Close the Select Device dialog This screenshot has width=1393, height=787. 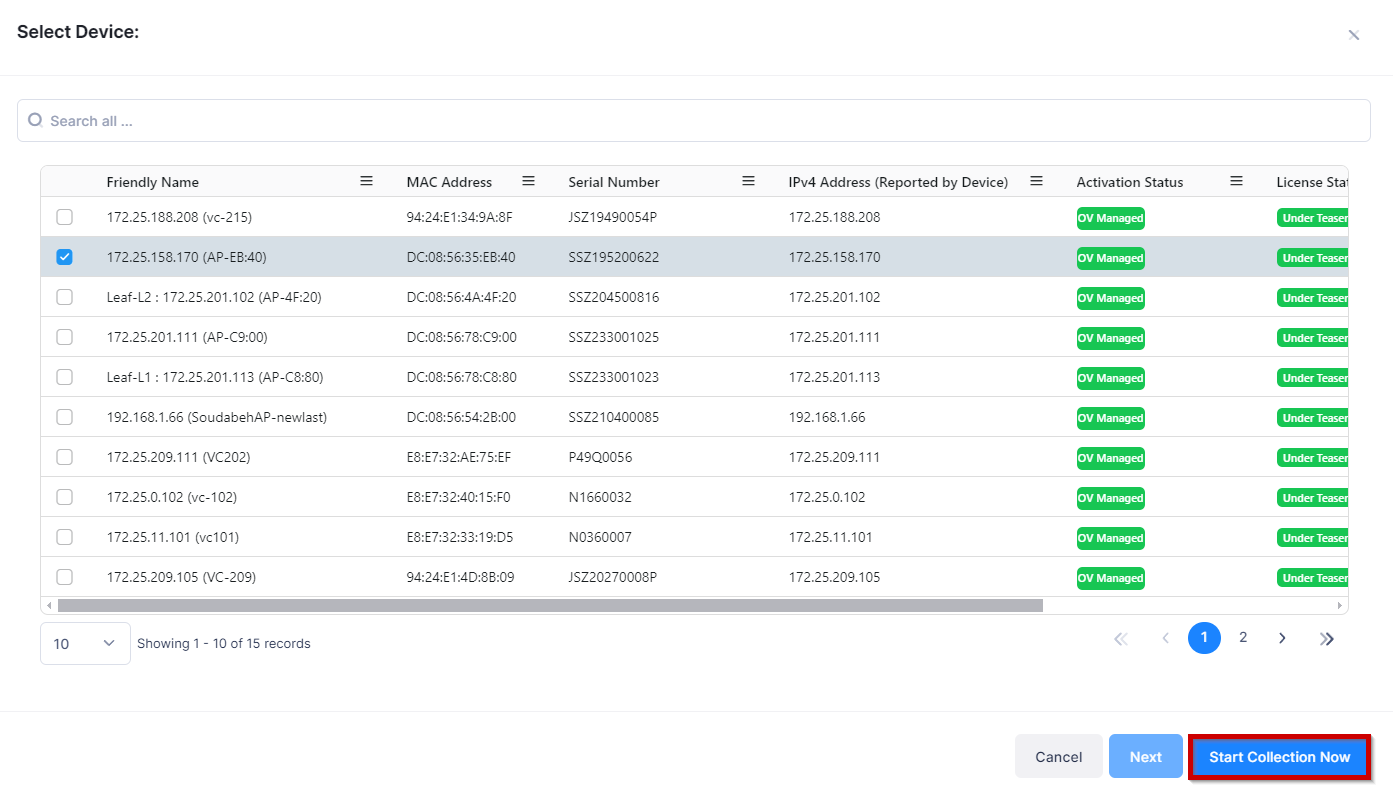[1353, 35]
